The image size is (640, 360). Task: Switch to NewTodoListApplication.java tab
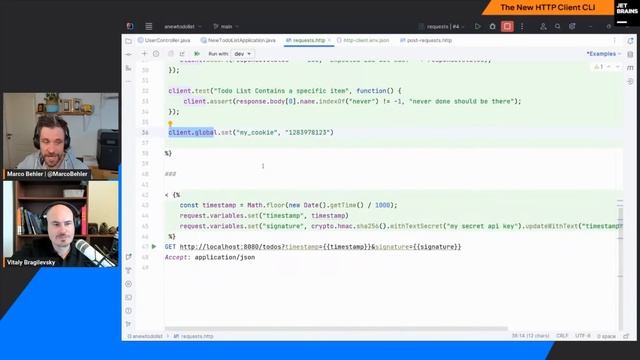click(x=238, y=40)
